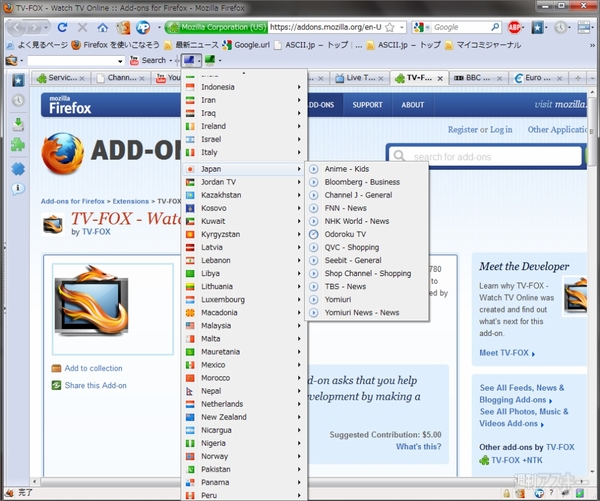
Task: Open the back/forward history dropdown arrow
Action: (46, 27)
